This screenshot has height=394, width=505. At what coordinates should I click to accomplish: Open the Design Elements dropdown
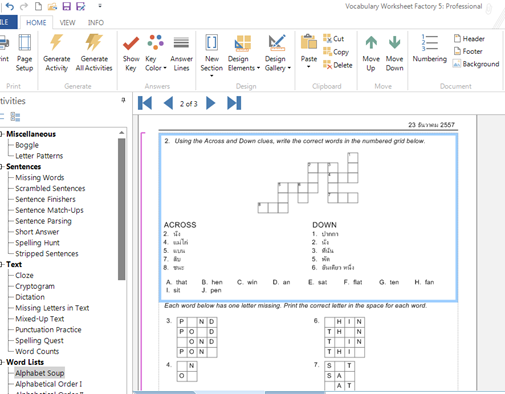pyautogui.click(x=243, y=53)
